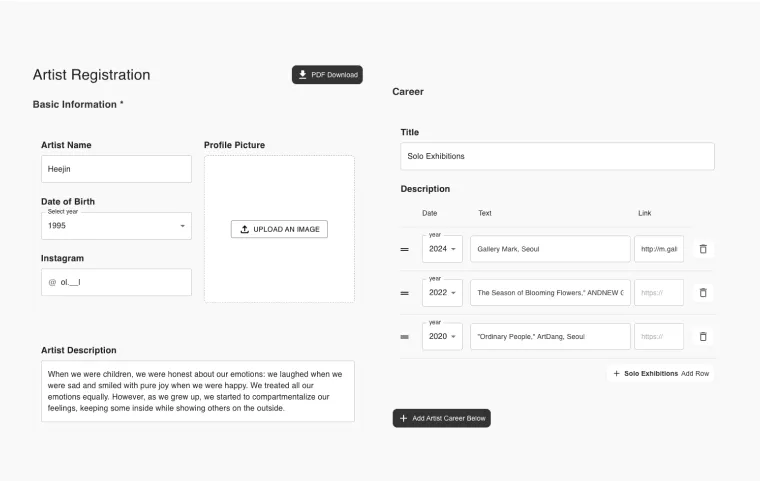Click the Artist Name input field
Viewport: 760px width, 481px height.
[x=116, y=169]
